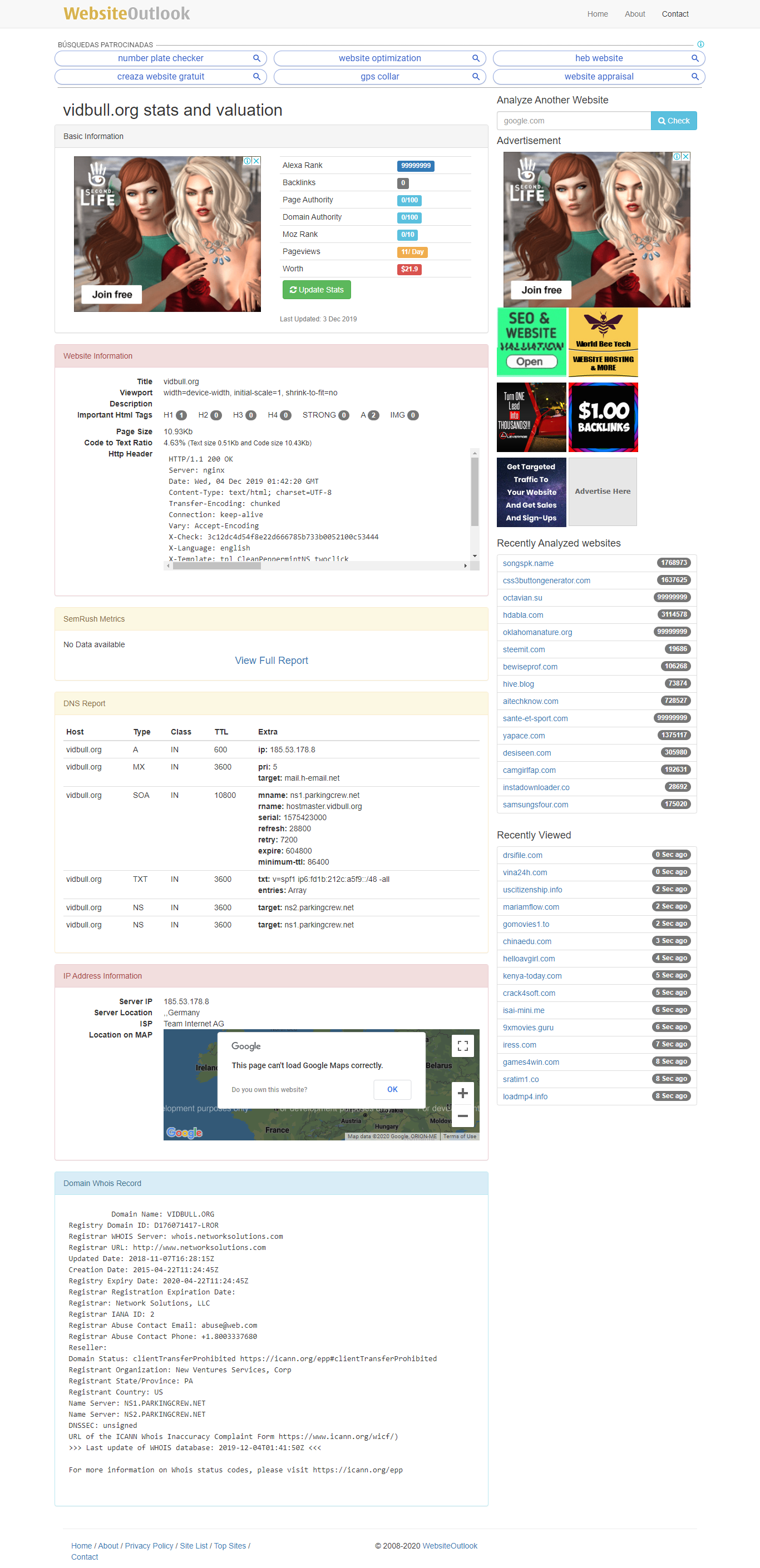
Task: Close the Second Life ad in Basic Information
Action: pos(256,161)
